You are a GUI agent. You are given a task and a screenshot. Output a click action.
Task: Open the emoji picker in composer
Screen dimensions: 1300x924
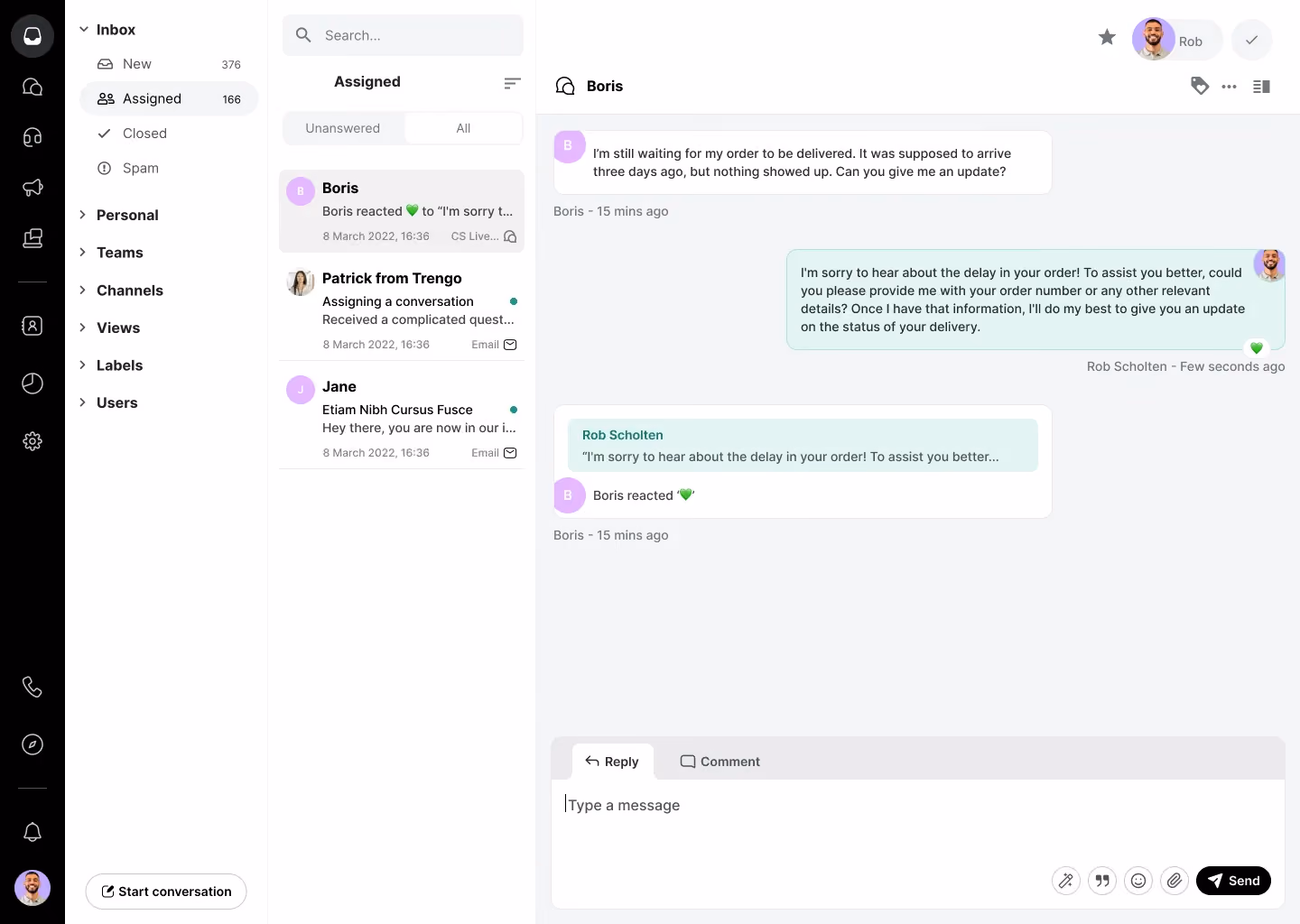click(x=1138, y=881)
